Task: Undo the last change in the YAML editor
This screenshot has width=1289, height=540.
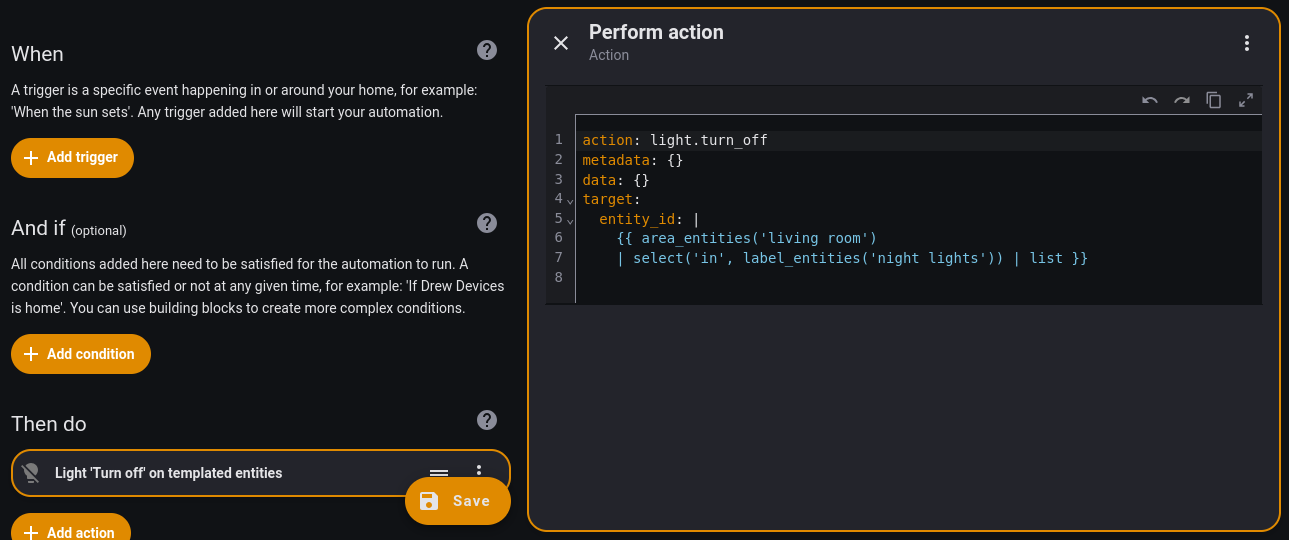Action: tap(1150, 100)
